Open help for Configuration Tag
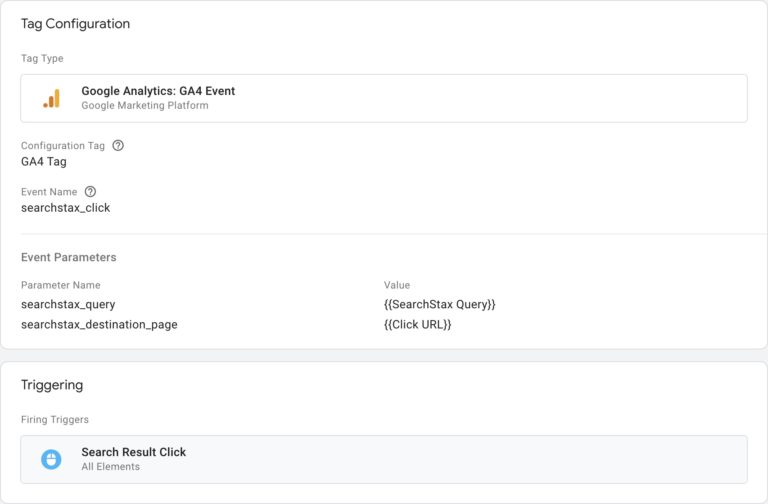Viewport: 768px width, 504px height. (x=118, y=145)
